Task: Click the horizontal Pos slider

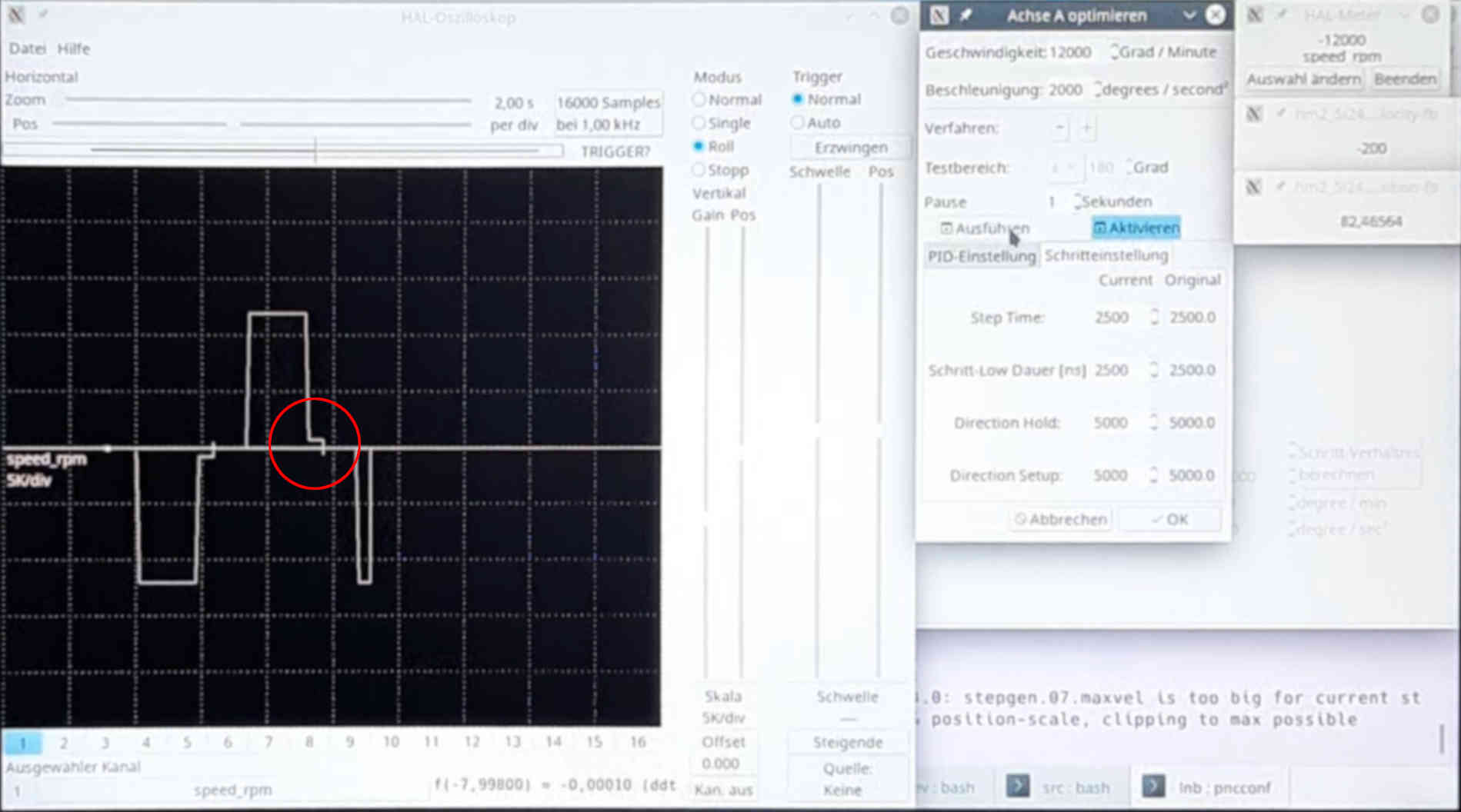Action: coord(262,123)
